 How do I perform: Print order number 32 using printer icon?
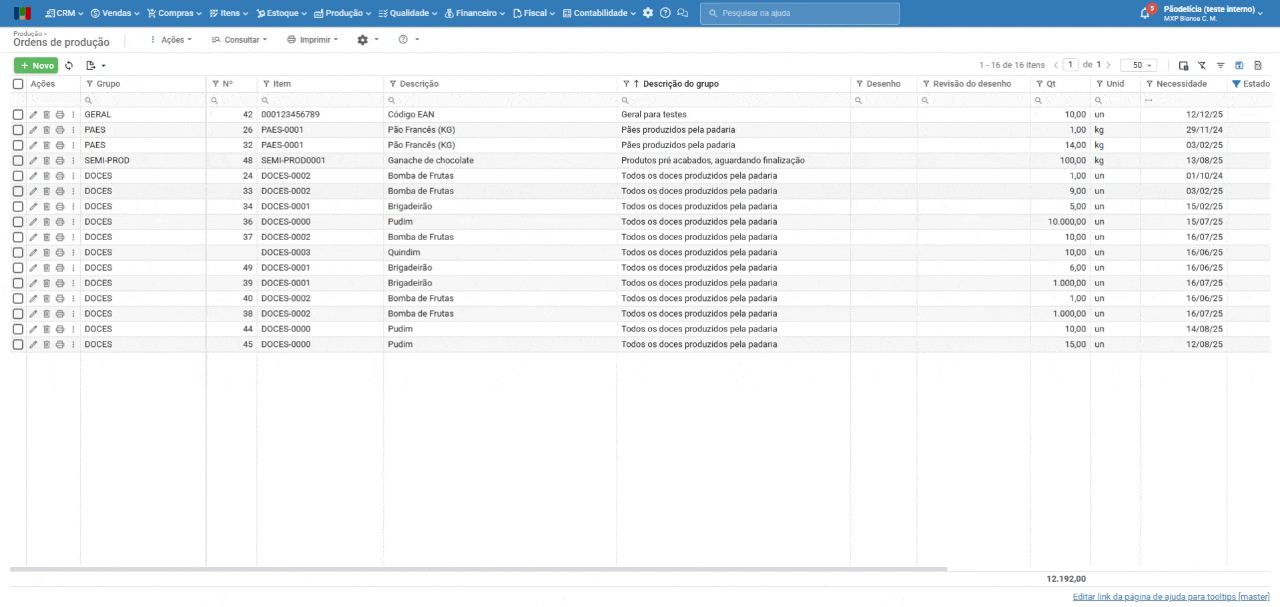[60, 145]
